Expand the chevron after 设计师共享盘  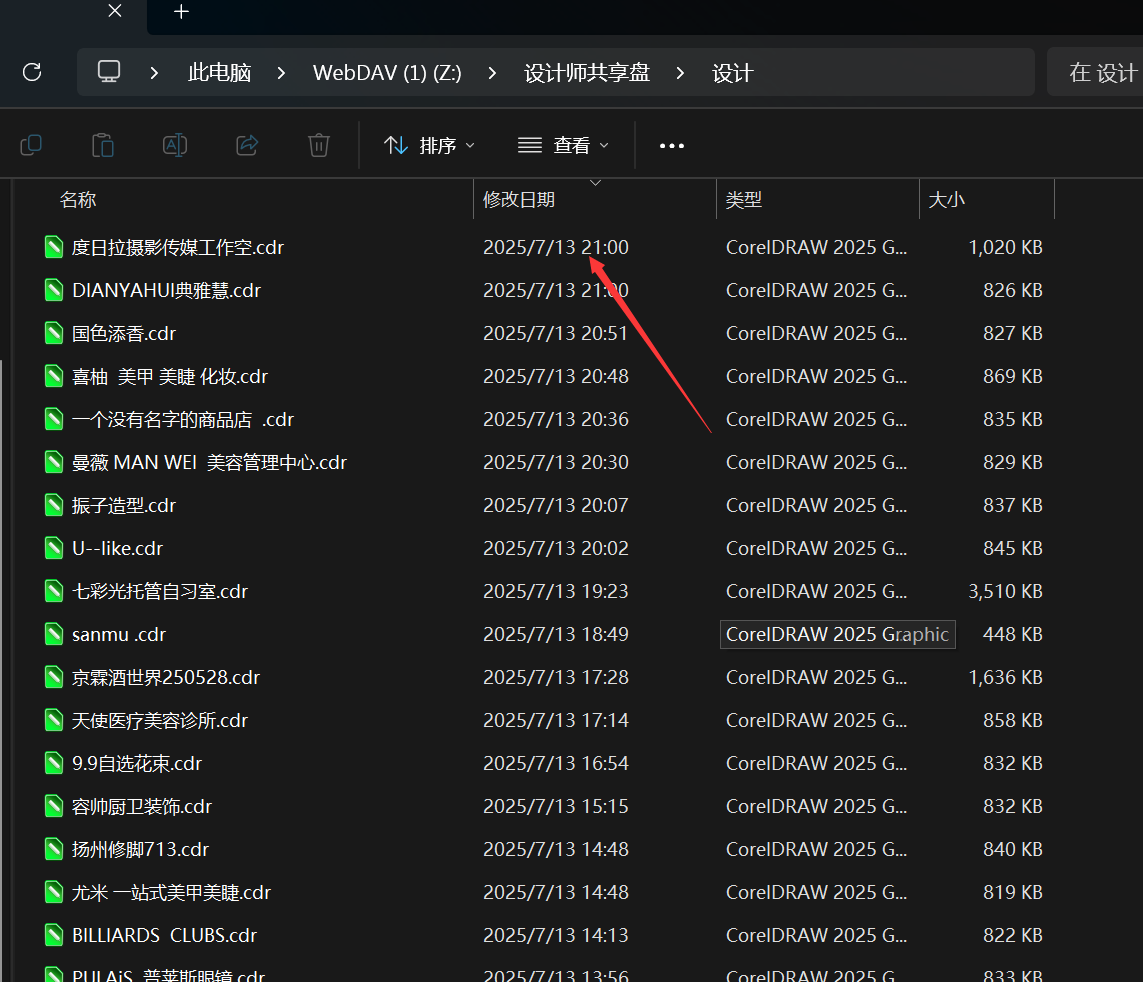pyautogui.click(x=680, y=73)
